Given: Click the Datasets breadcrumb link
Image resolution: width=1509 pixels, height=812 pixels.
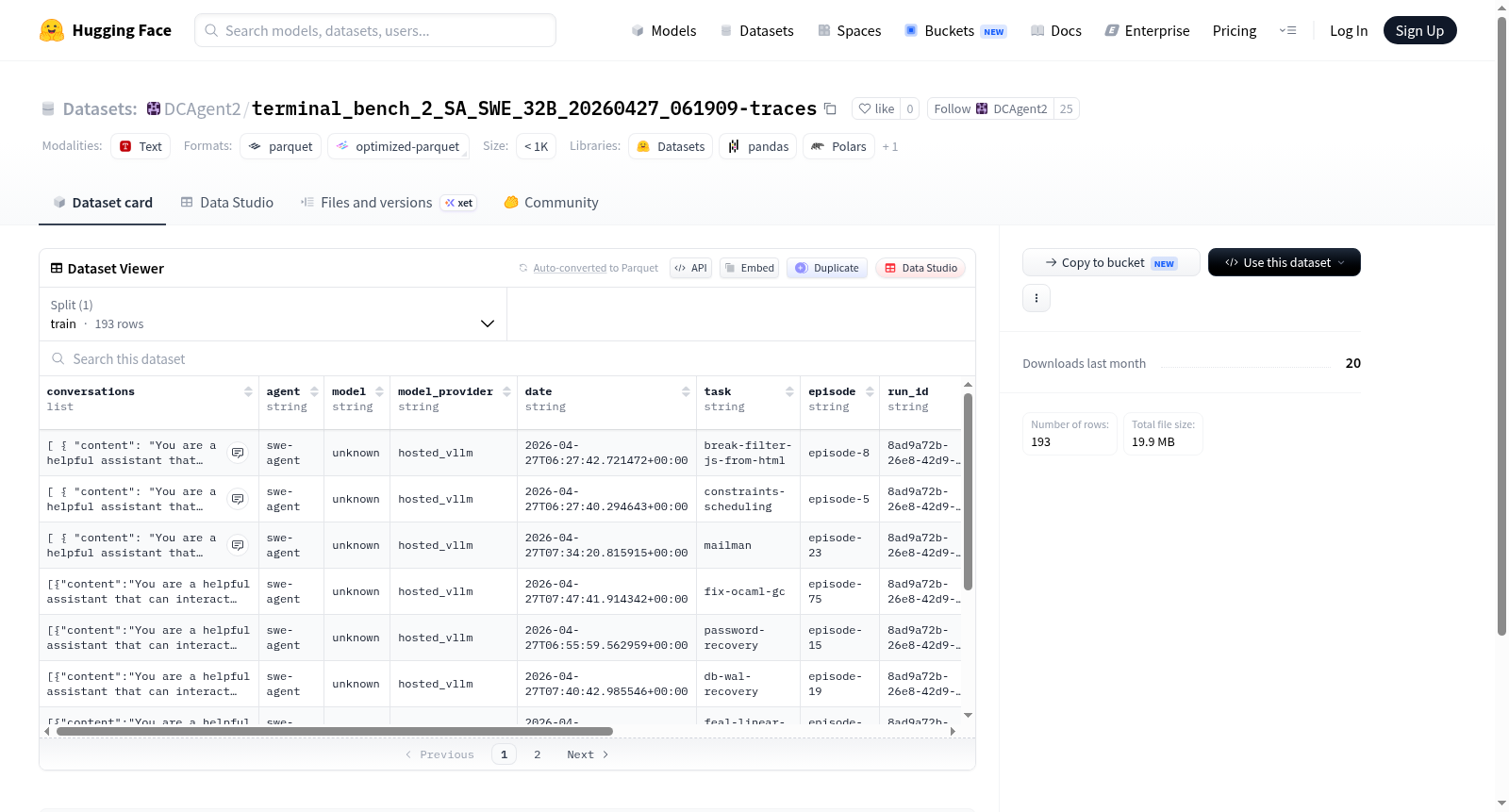Looking at the screenshot, I should [99, 108].
